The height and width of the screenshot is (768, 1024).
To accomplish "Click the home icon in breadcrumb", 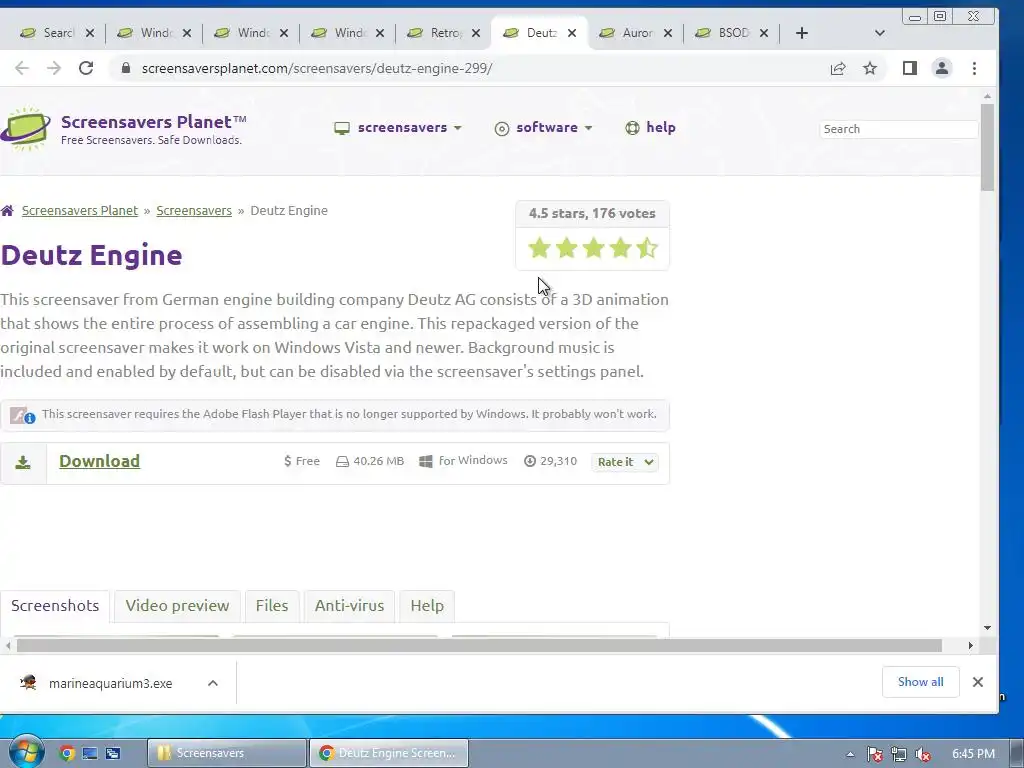I will click(x=7, y=210).
